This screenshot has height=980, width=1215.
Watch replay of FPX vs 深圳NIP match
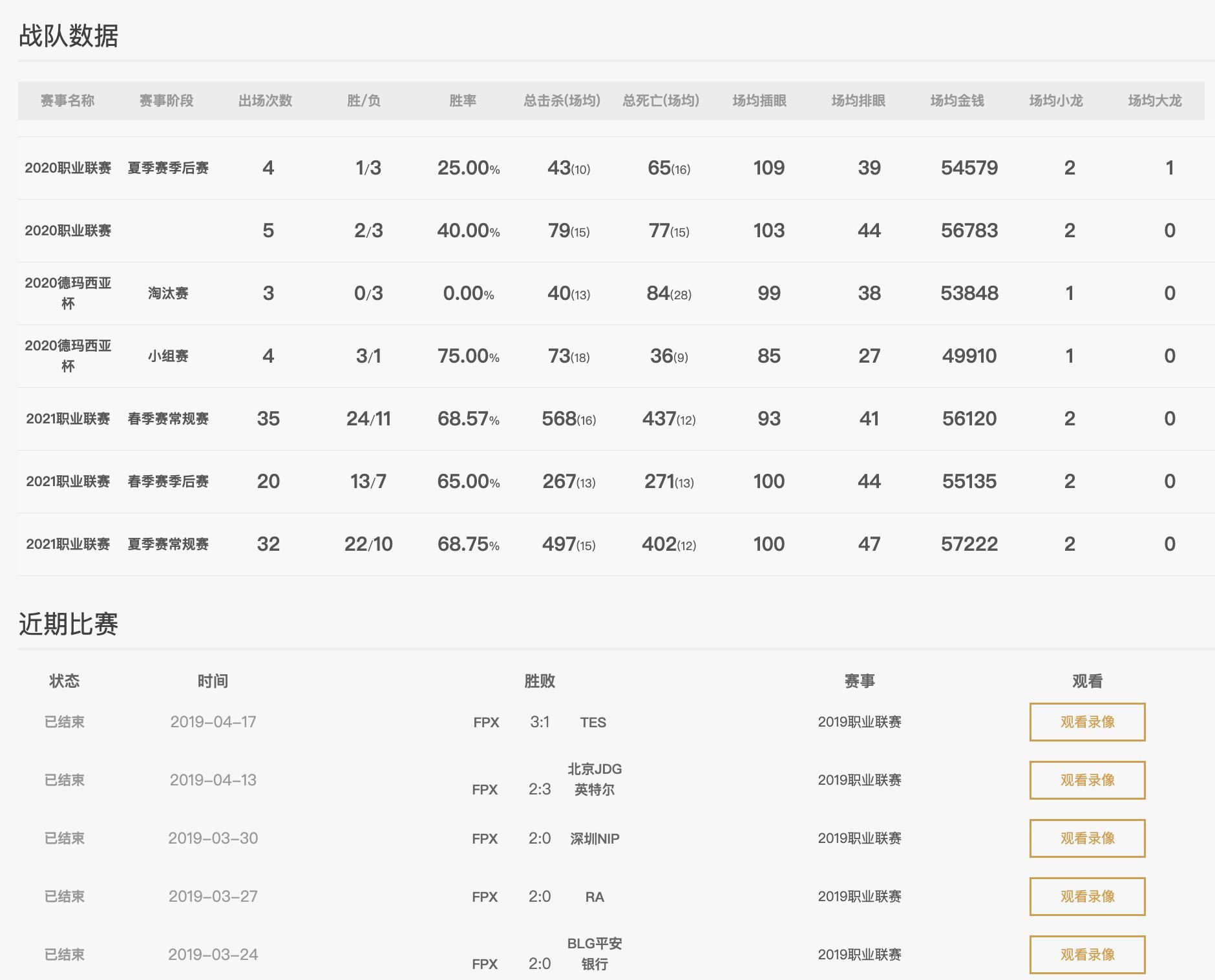[x=1087, y=838]
